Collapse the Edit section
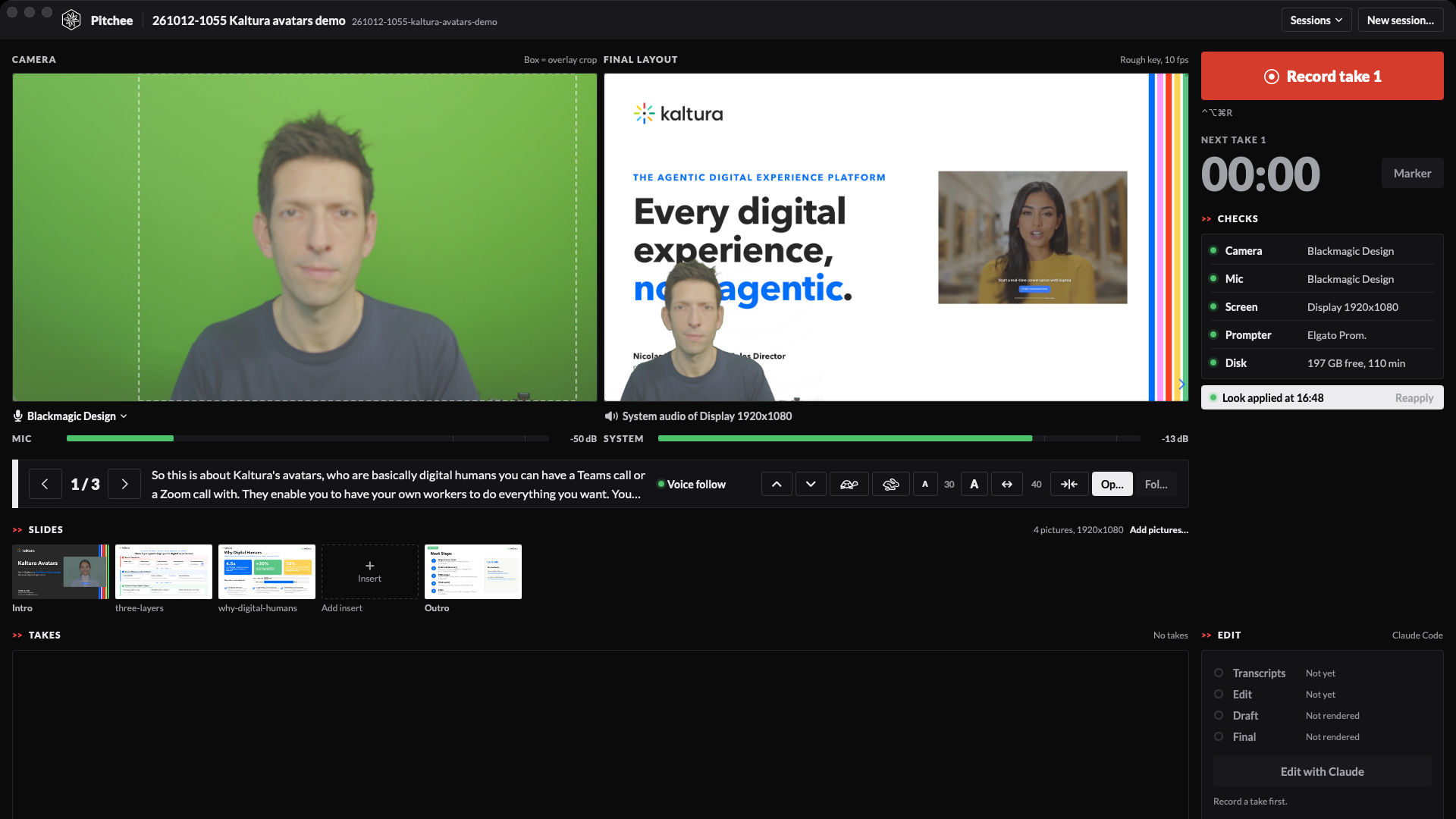Viewport: 1456px width, 819px height. (x=1207, y=635)
